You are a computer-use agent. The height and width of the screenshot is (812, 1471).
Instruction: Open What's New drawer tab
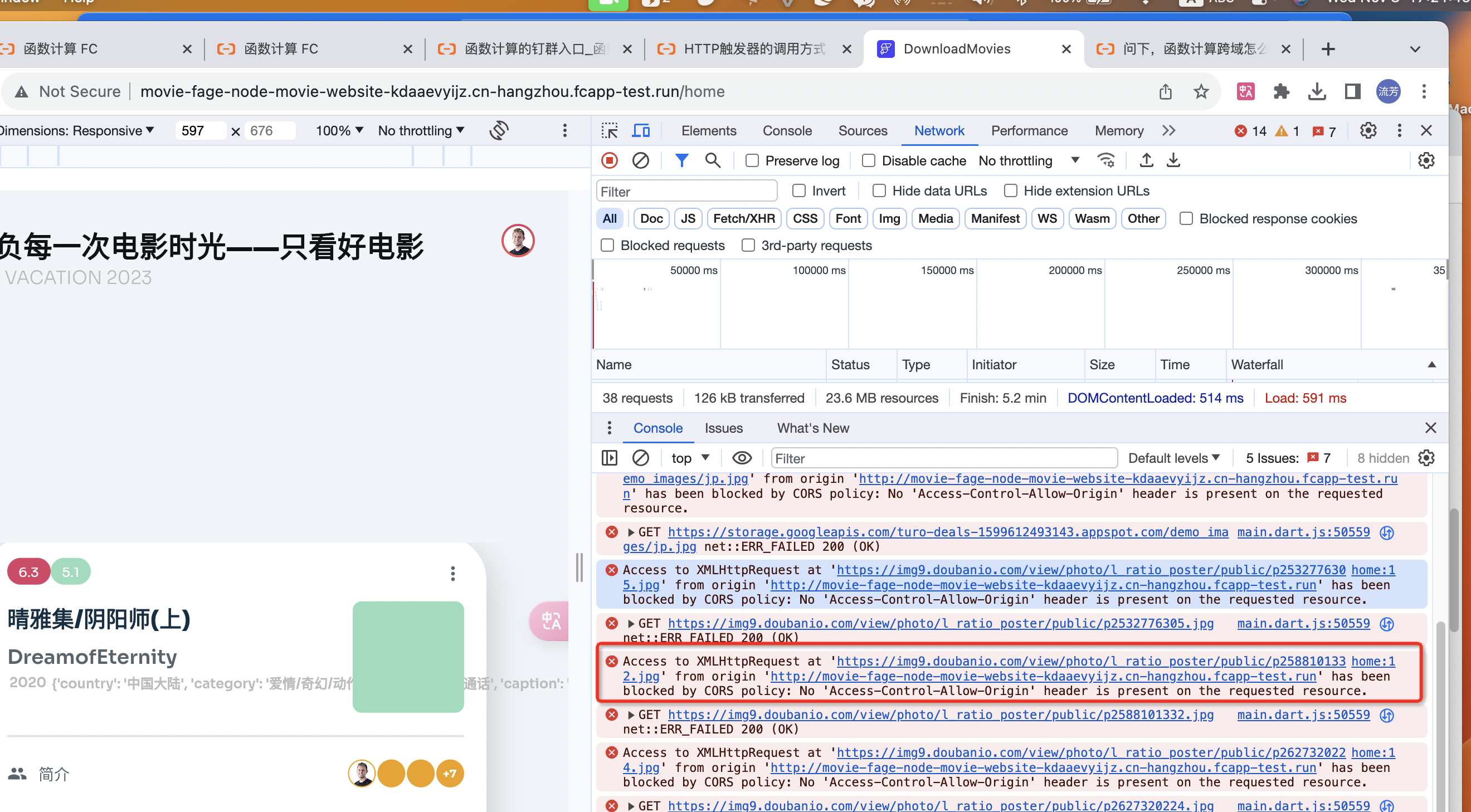(x=812, y=428)
